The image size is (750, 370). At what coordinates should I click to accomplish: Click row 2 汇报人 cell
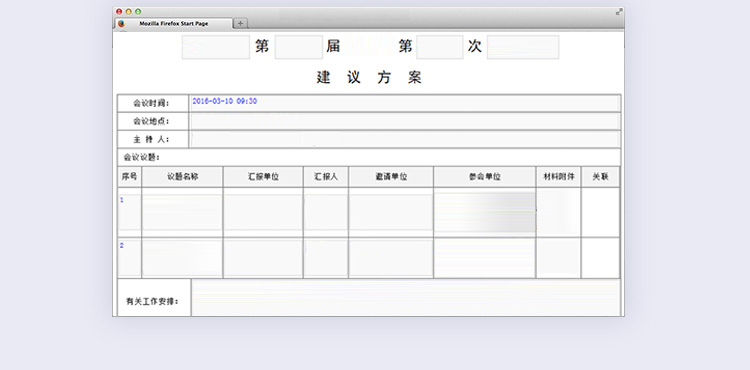click(326, 258)
